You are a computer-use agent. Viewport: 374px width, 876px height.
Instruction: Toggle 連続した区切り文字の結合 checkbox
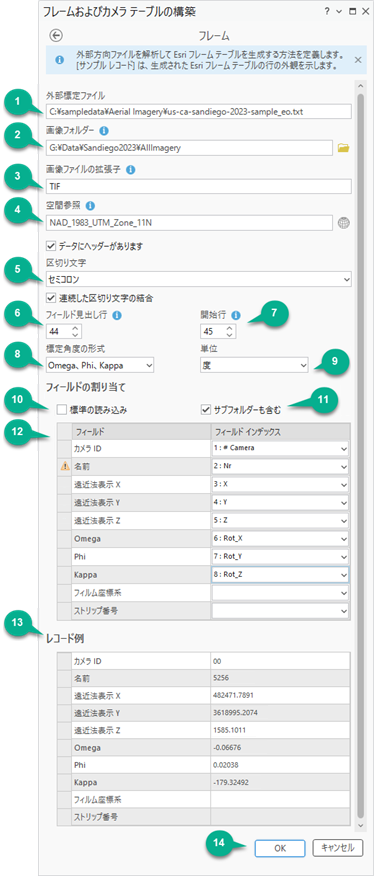[51, 298]
